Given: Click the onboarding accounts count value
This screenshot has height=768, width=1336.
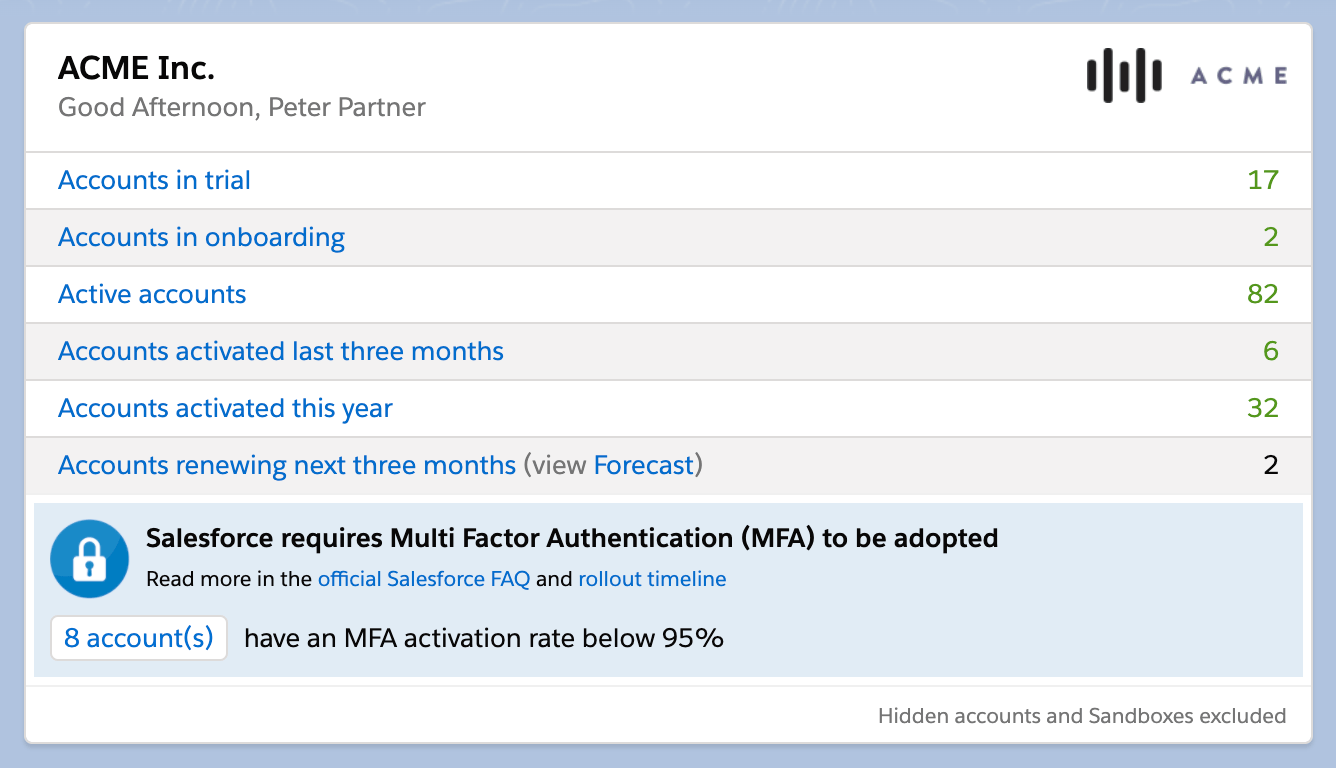Looking at the screenshot, I should tap(1271, 237).
